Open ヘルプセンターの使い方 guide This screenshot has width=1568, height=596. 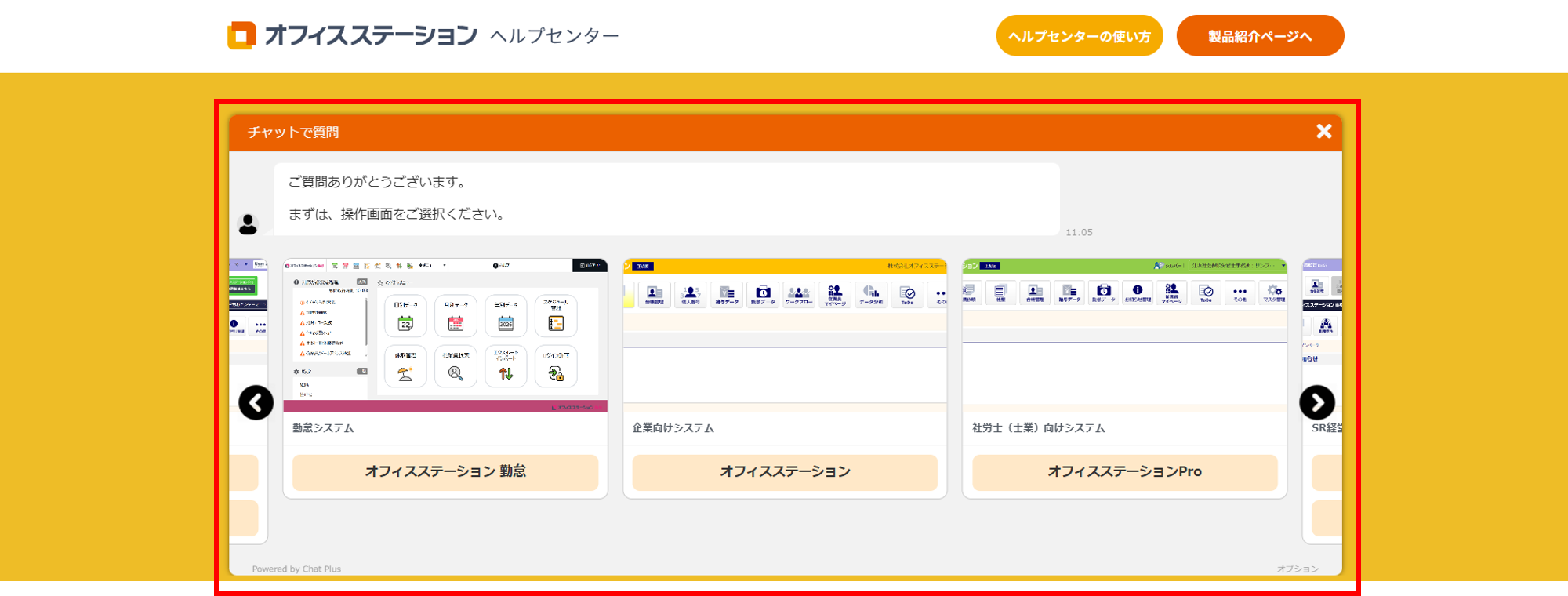point(1080,36)
